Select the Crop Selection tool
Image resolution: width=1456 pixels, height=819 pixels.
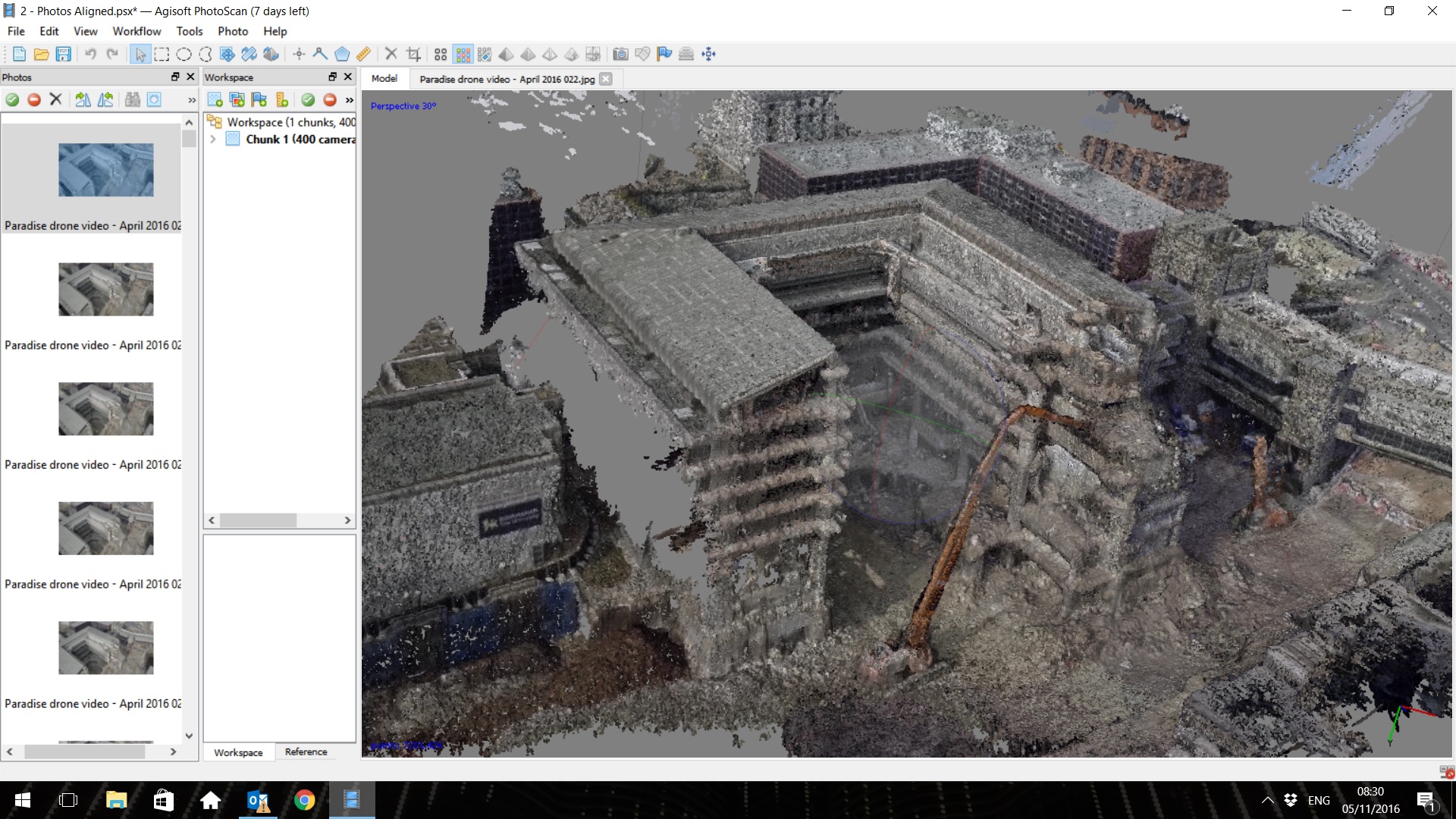[x=413, y=54]
